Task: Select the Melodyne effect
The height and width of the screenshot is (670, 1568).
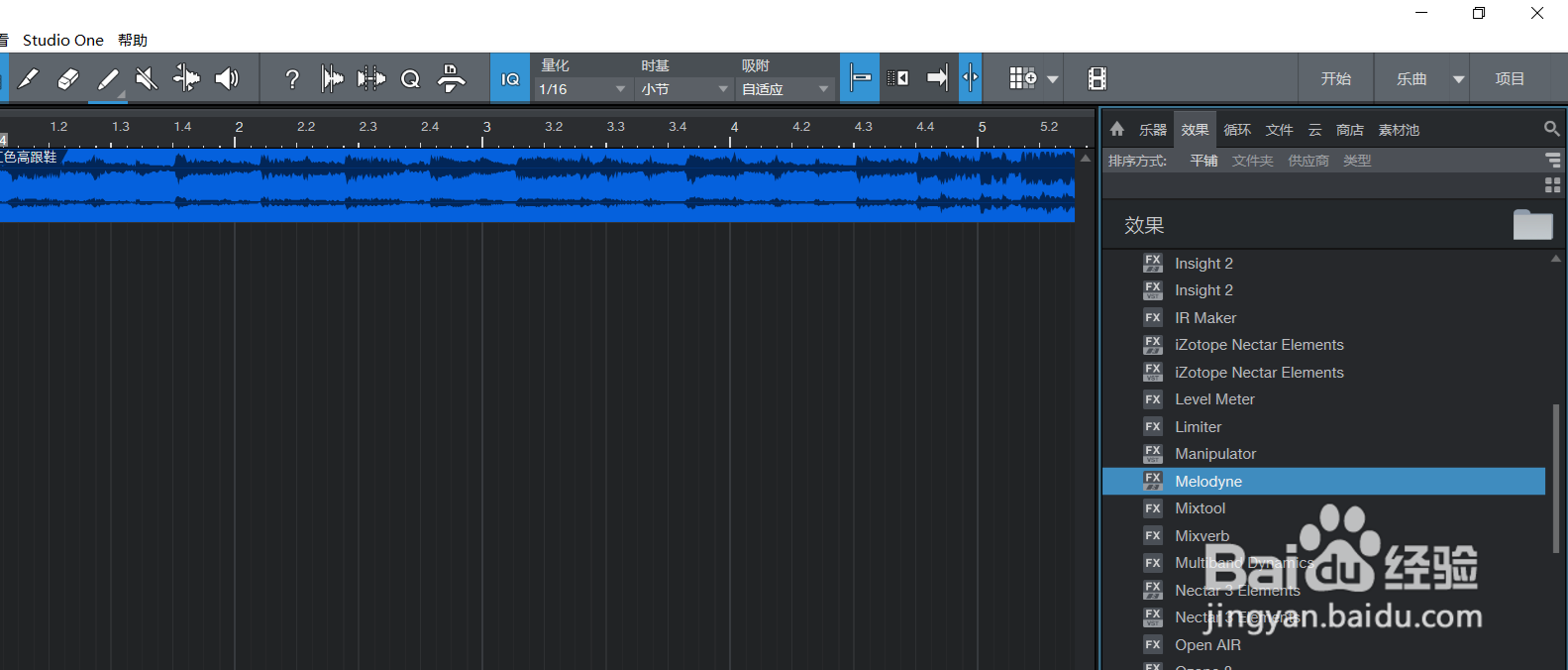Action: click(x=1323, y=481)
